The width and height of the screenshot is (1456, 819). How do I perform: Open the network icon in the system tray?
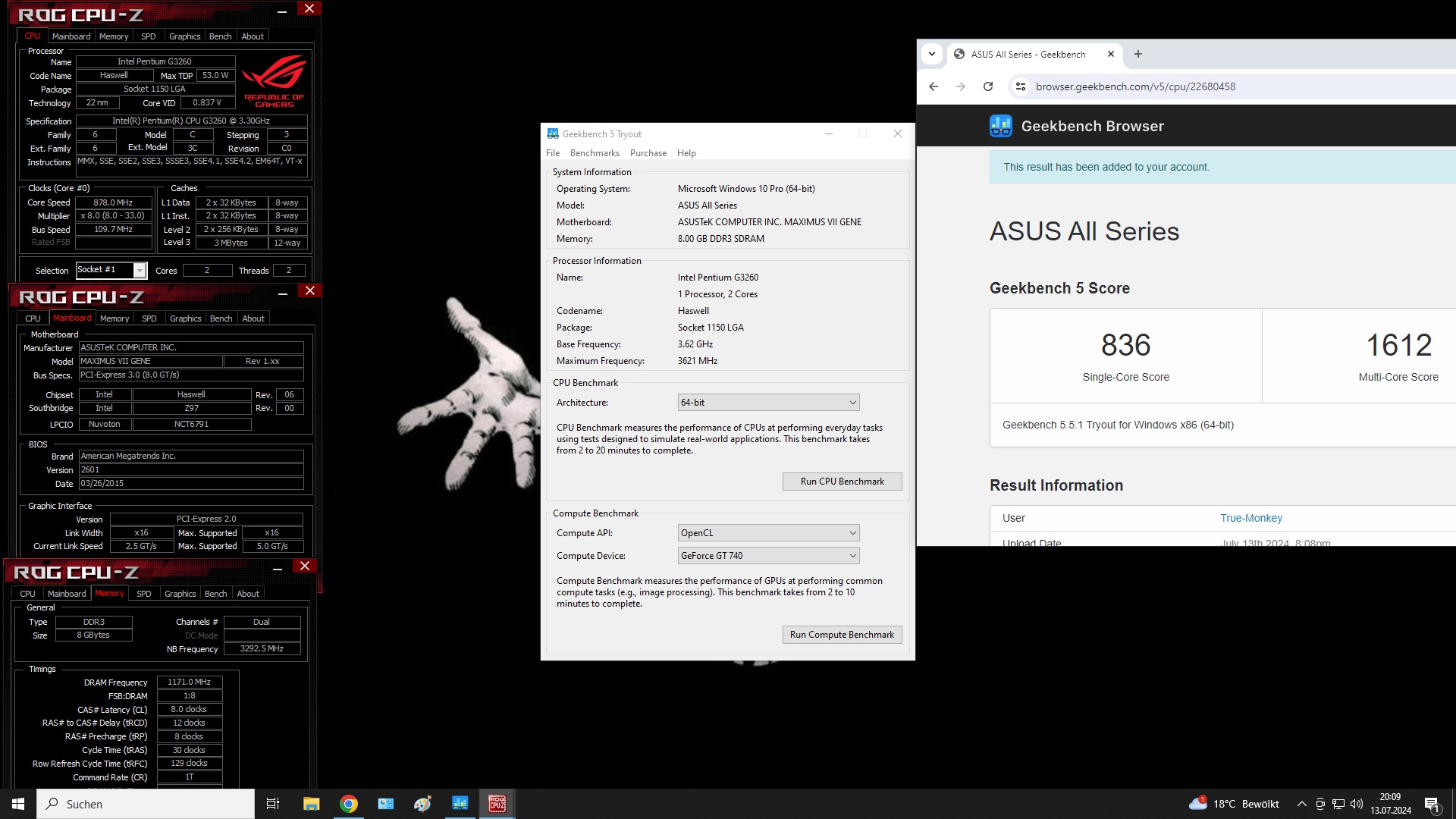coord(1338,804)
